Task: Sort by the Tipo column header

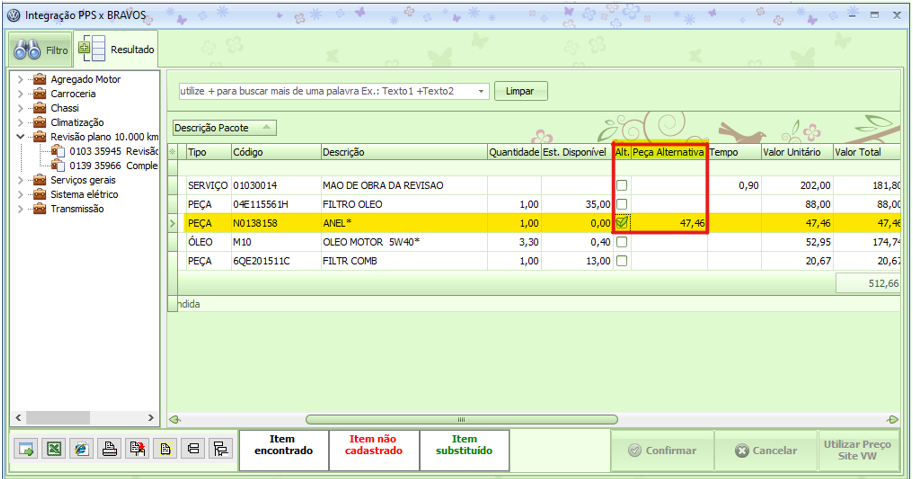Action: point(208,152)
